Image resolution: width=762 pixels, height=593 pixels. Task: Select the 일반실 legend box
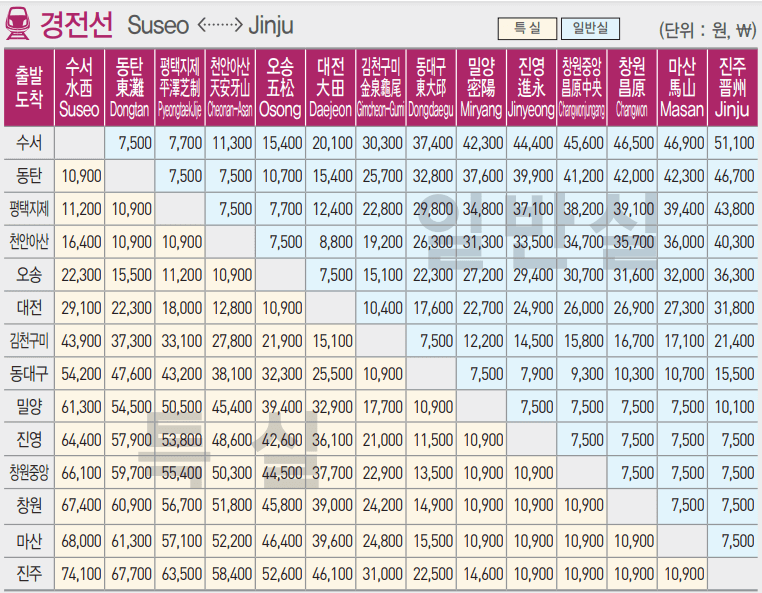pyautogui.click(x=590, y=28)
